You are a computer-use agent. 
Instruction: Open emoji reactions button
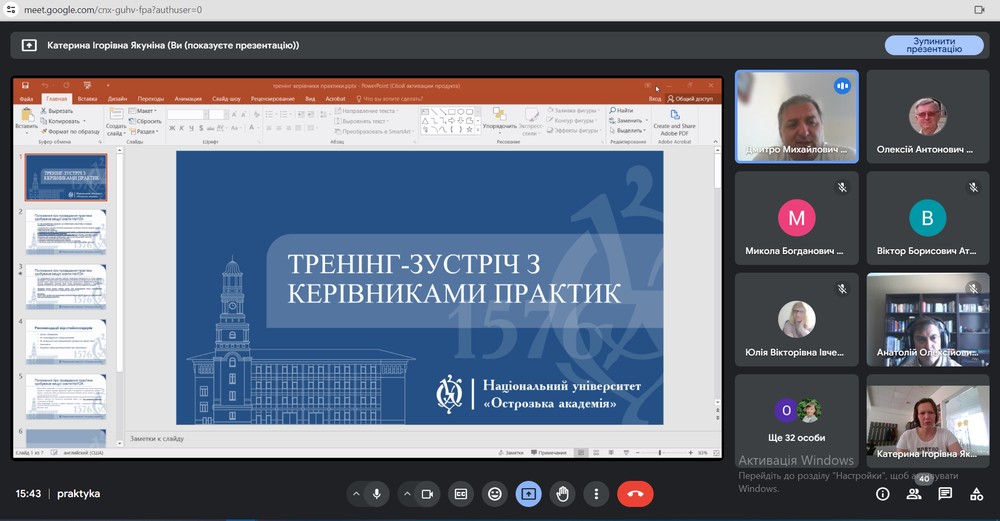click(495, 494)
